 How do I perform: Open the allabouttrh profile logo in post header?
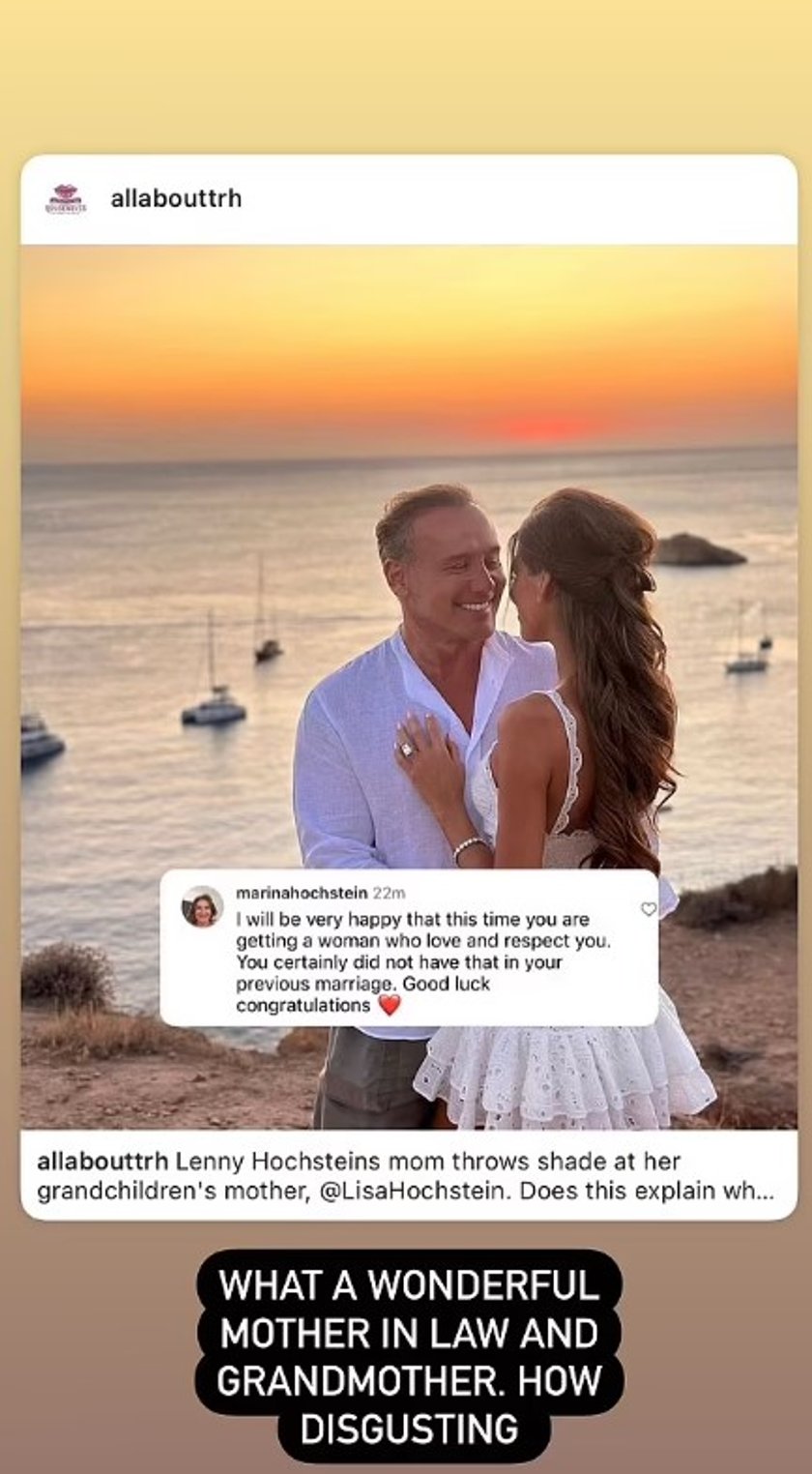(x=66, y=199)
